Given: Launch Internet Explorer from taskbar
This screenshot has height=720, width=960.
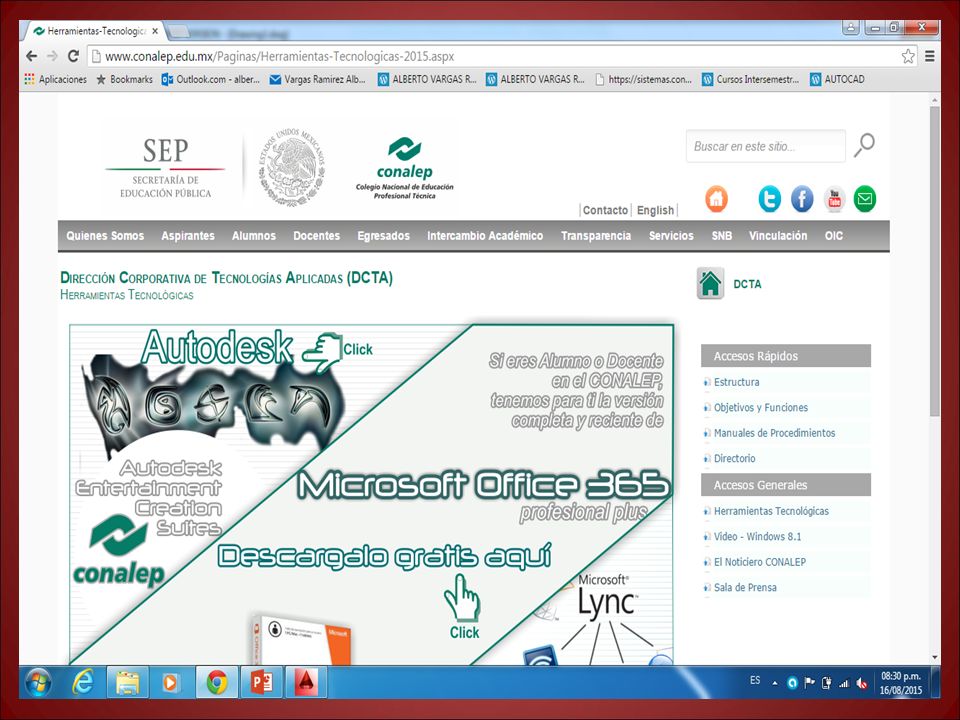Looking at the screenshot, I should click(83, 683).
